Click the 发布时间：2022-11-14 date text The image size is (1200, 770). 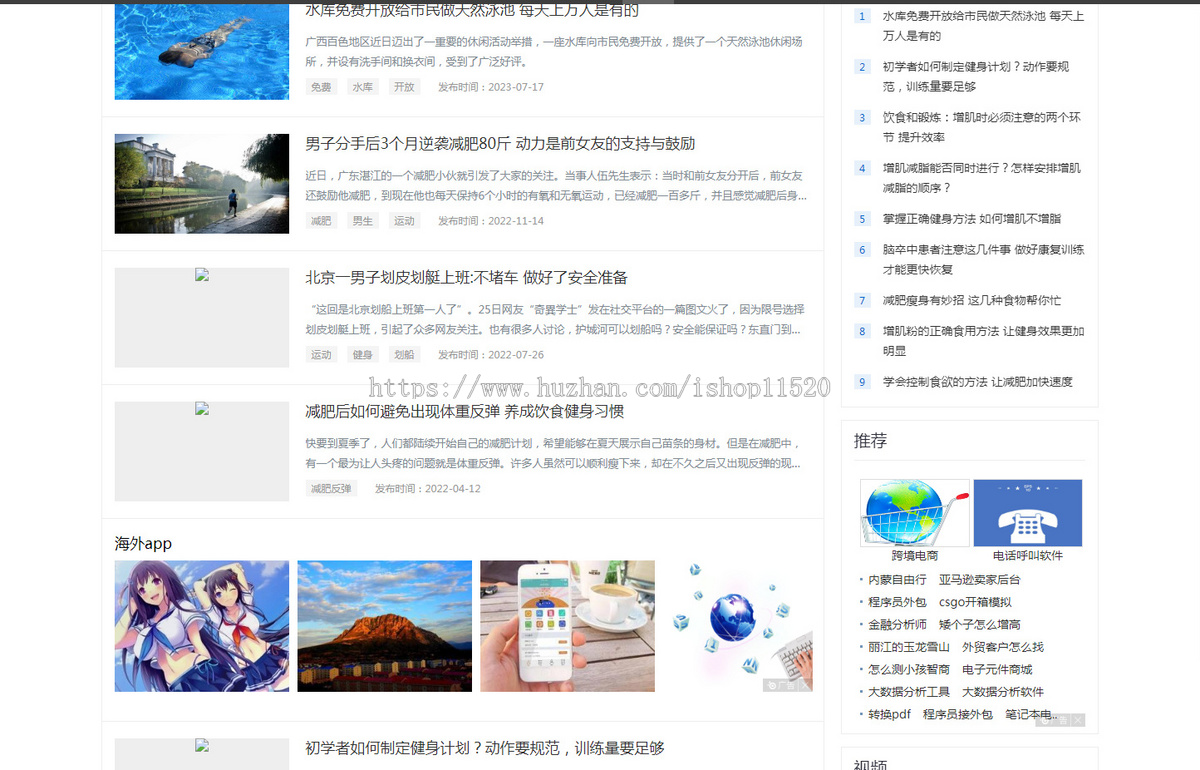click(x=491, y=221)
